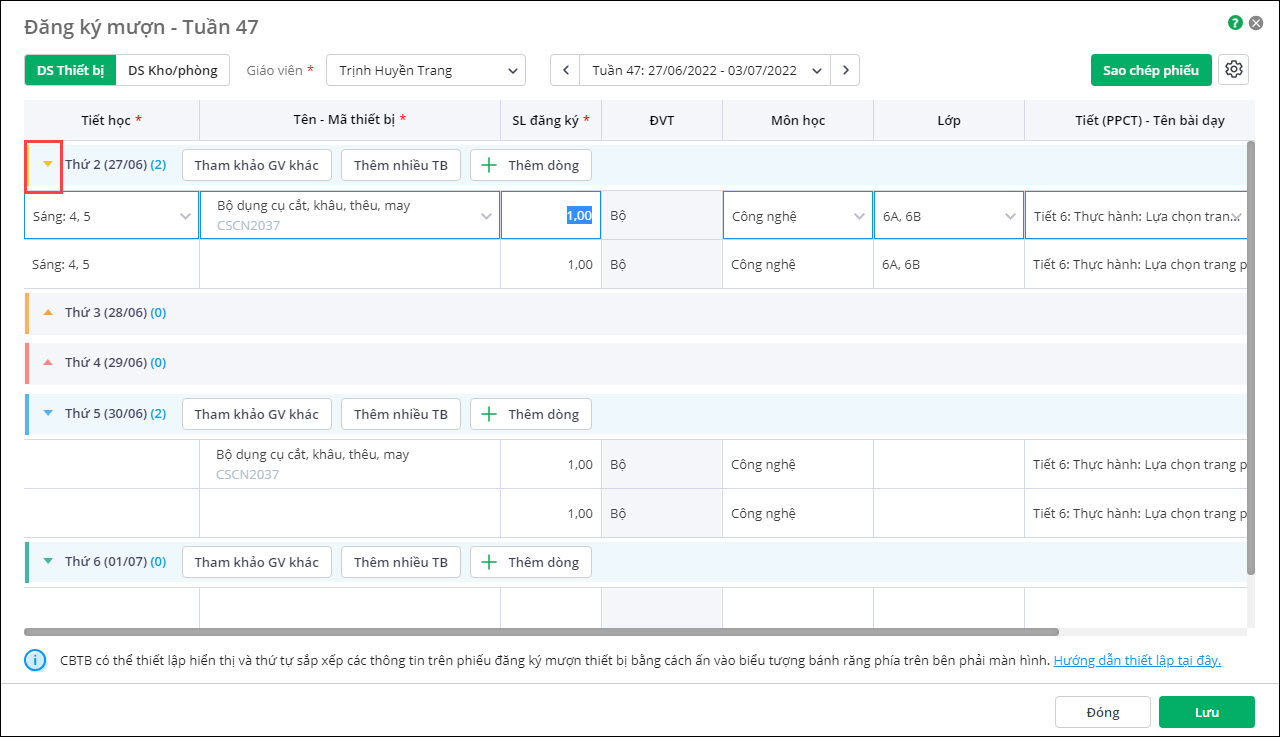The width and height of the screenshot is (1280, 737).
Task: Go to previous week arrow
Action: pos(566,70)
